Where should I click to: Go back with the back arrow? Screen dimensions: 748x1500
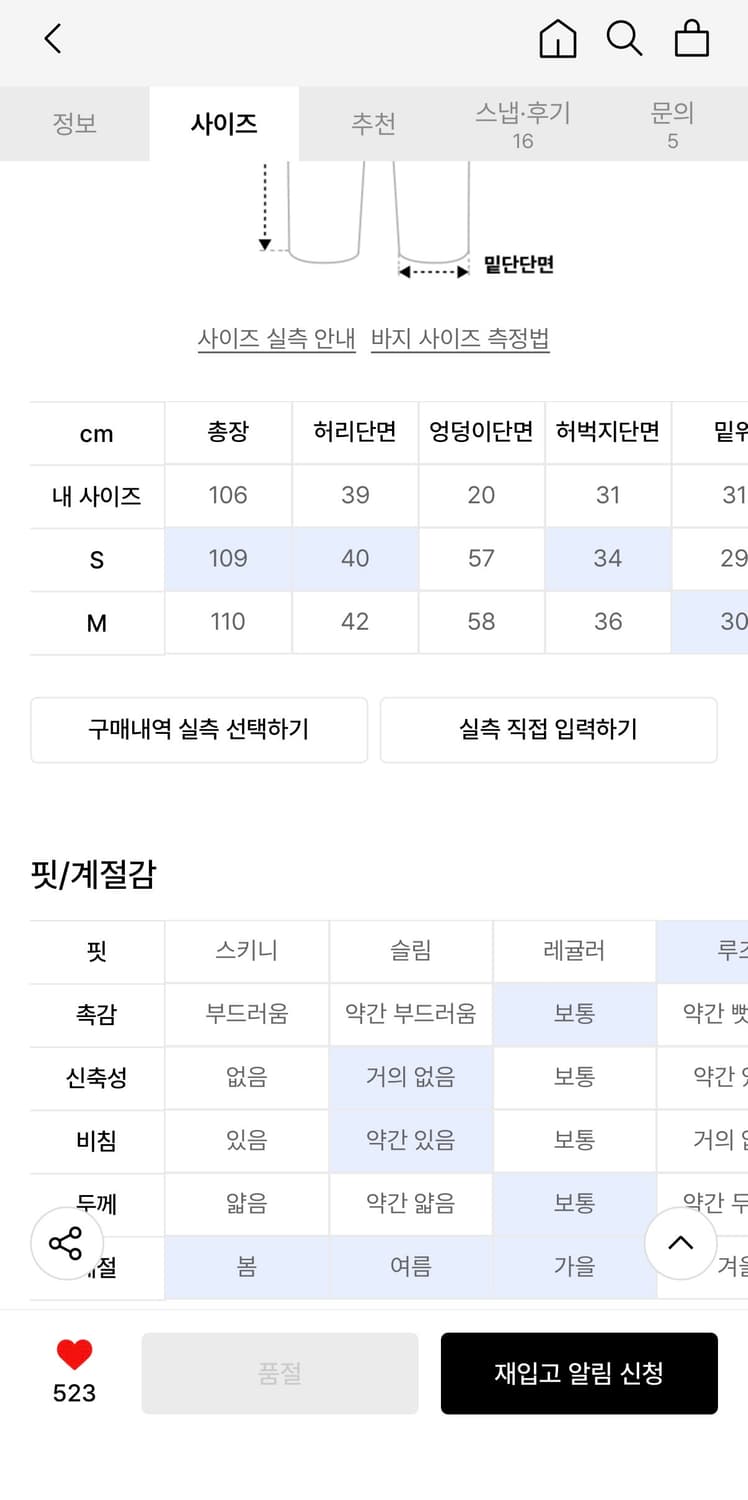52,40
